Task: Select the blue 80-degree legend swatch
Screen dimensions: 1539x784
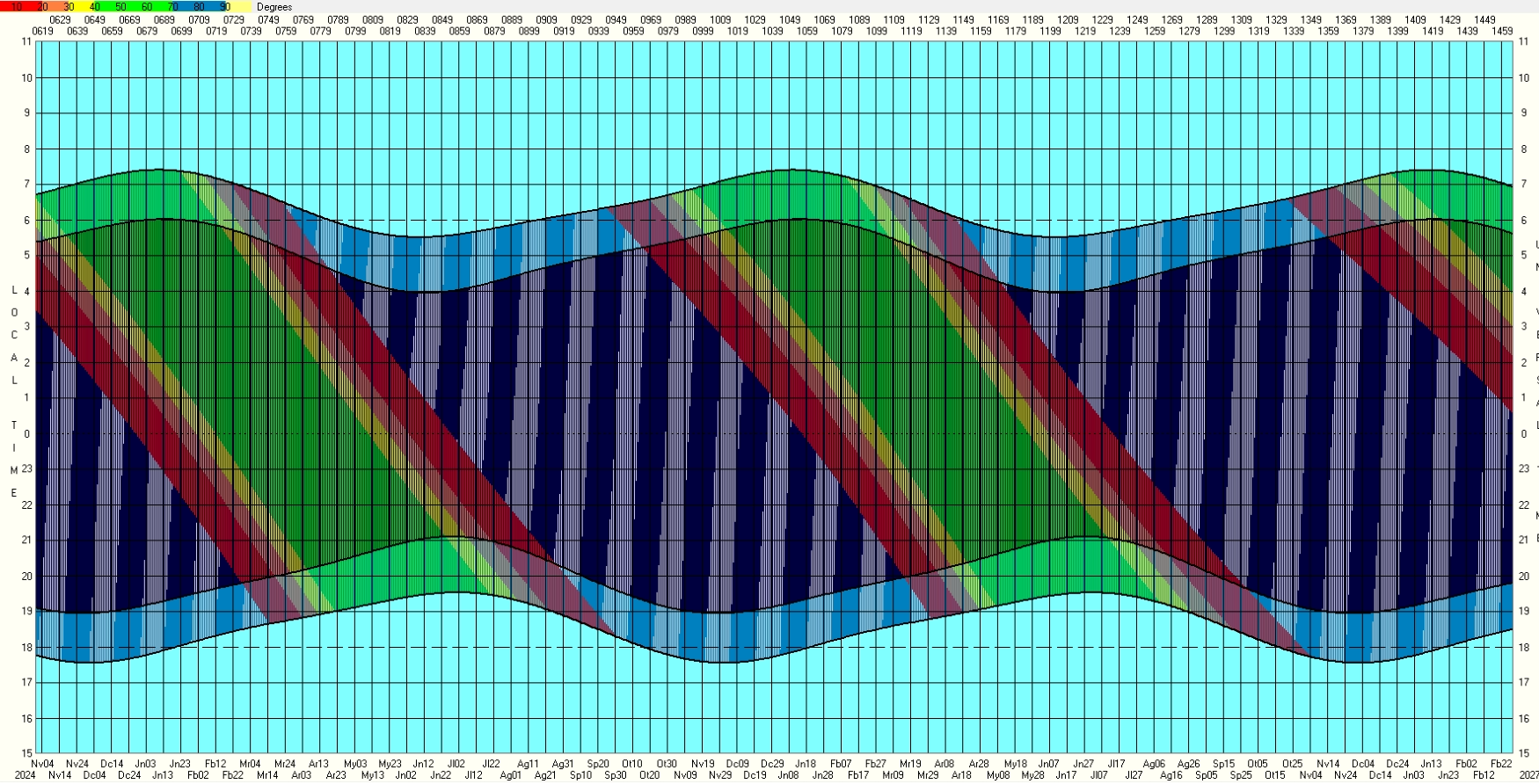Action: (x=199, y=6)
